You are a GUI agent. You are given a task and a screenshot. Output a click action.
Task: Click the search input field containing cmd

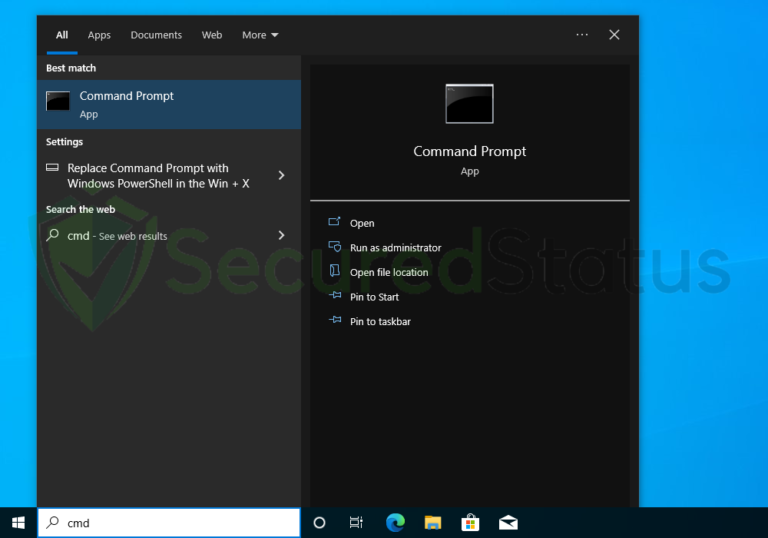169,523
